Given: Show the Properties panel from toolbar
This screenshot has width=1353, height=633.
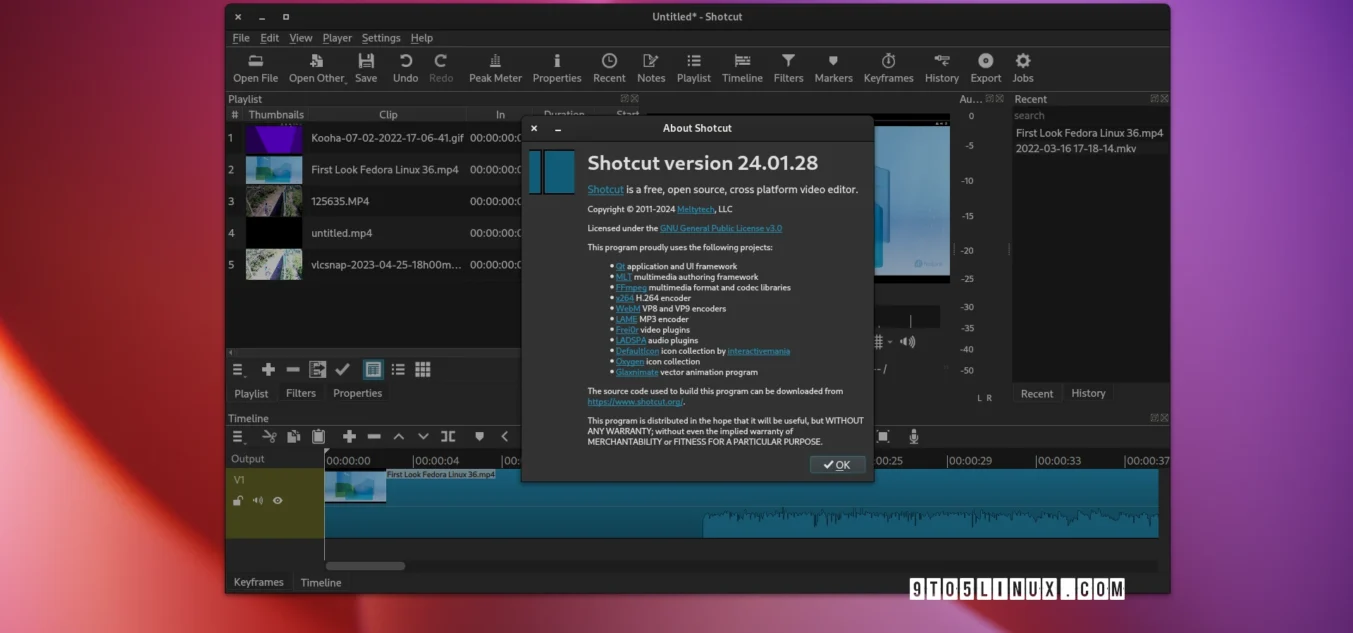Looking at the screenshot, I should coord(557,68).
